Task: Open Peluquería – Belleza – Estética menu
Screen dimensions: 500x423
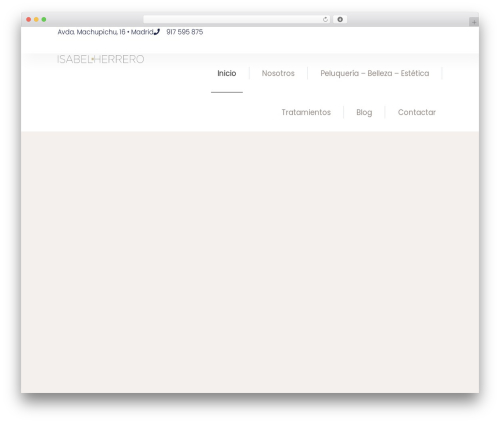Action: pos(375,73)
